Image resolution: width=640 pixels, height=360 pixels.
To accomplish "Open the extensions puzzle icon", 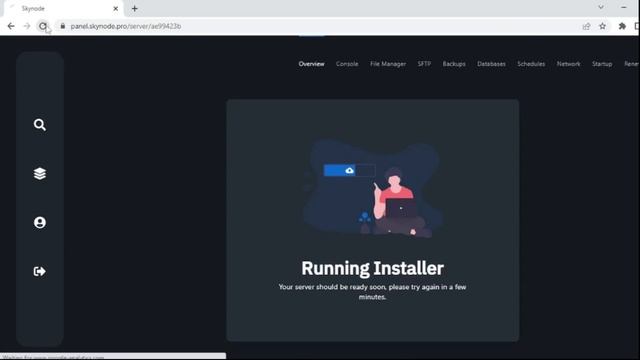I will click(622, 26).
